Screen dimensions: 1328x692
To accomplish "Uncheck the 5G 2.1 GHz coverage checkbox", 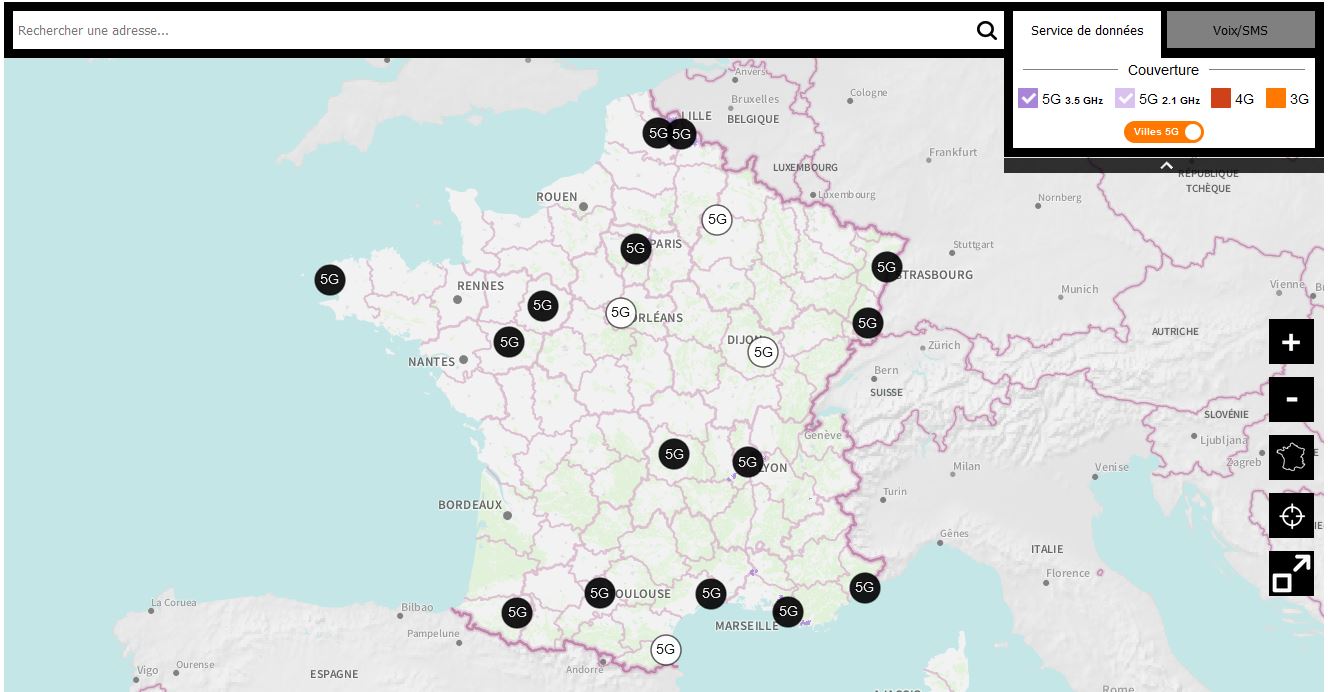I will coord(1125,99).
